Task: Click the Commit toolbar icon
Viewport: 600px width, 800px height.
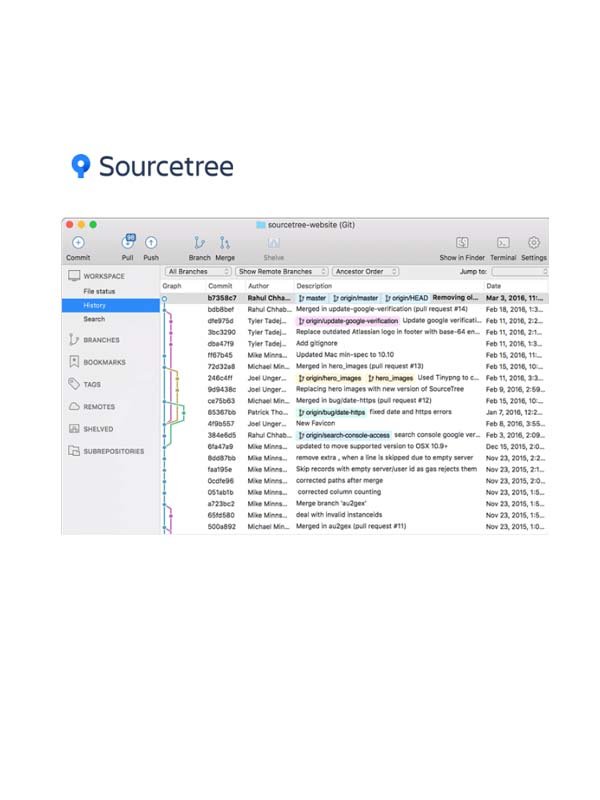Action: 78,243
